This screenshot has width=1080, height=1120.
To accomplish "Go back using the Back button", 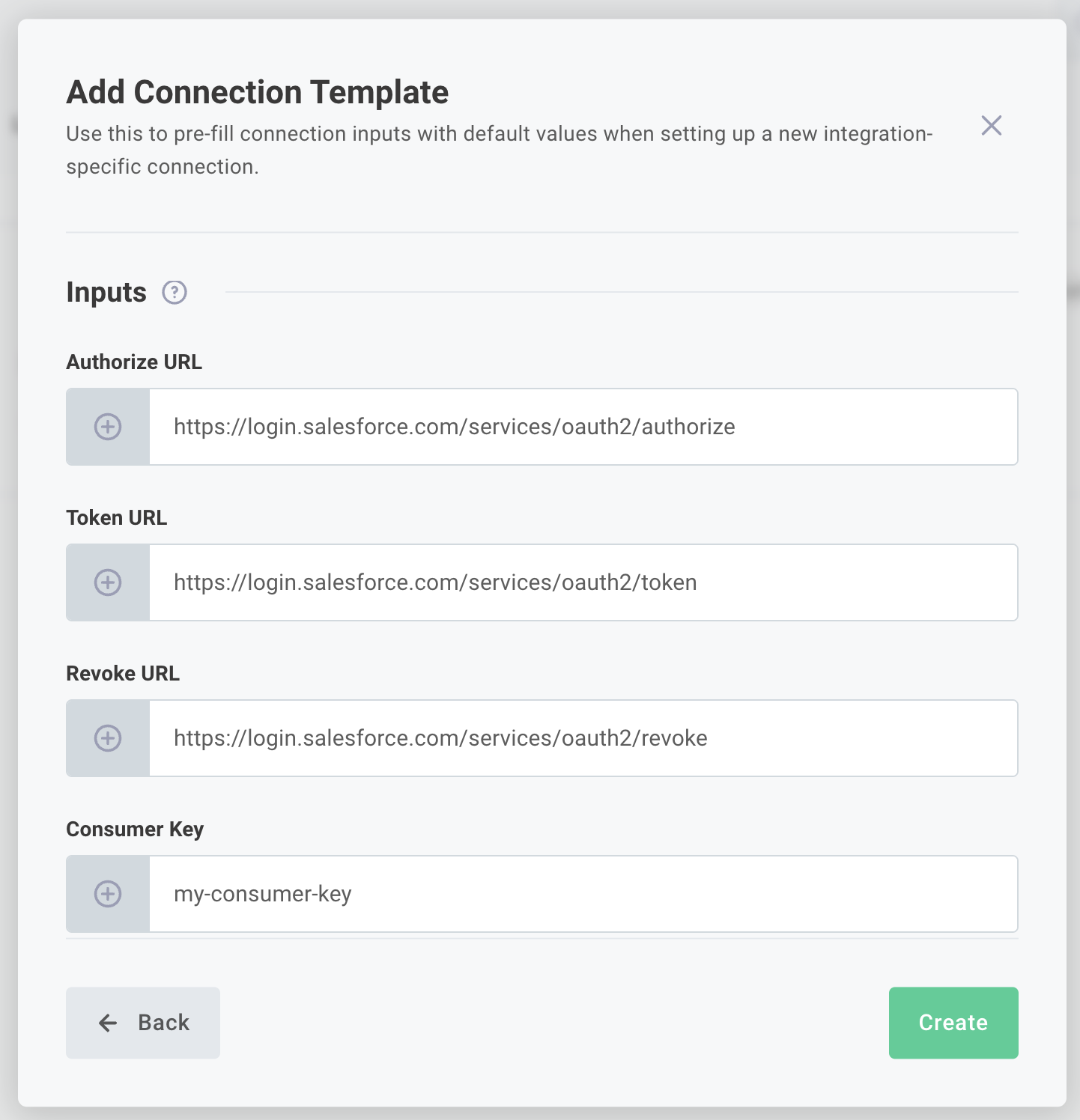I will click(143, 1023).
